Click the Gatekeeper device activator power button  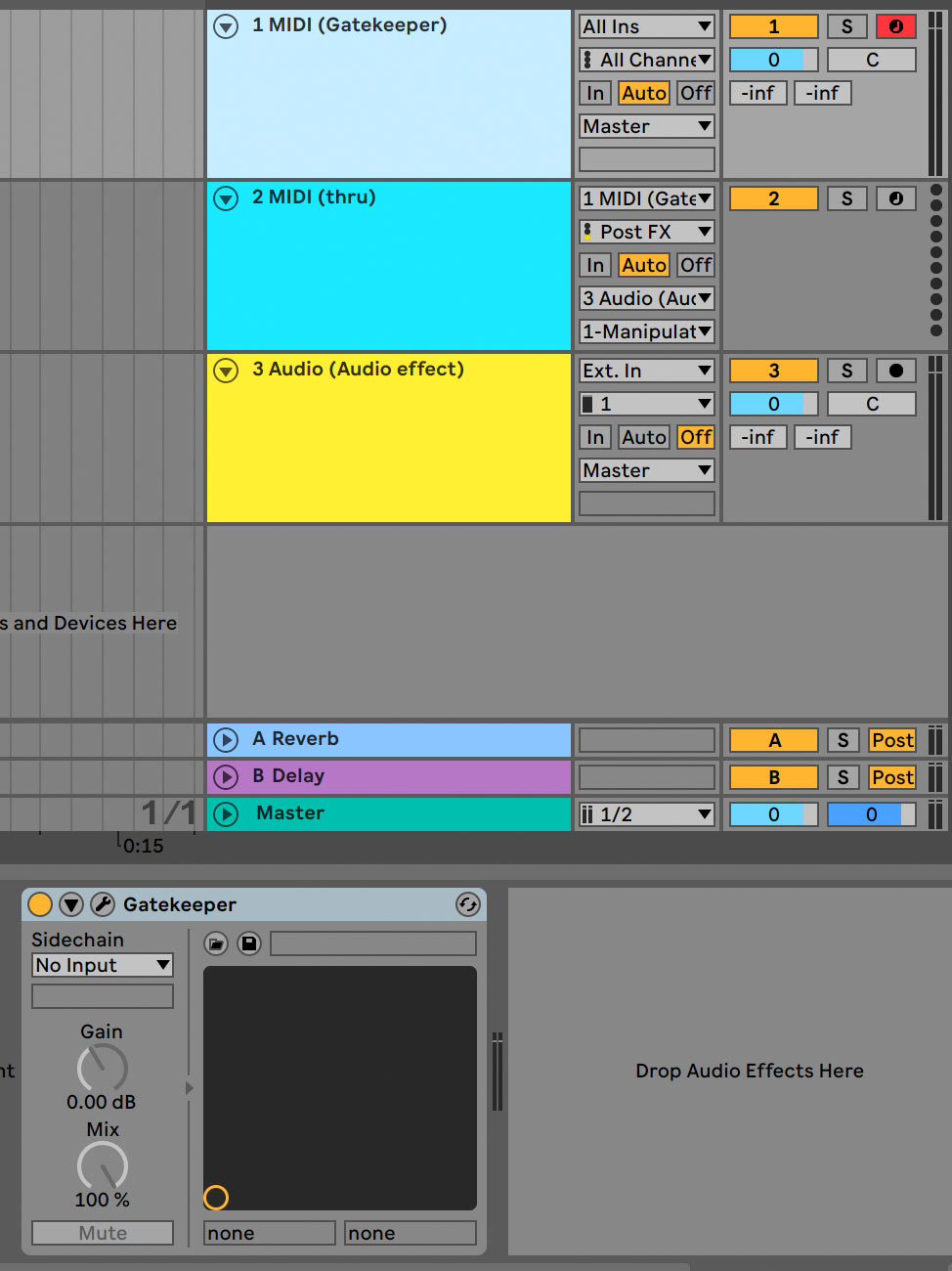click(x=40, y=904)
